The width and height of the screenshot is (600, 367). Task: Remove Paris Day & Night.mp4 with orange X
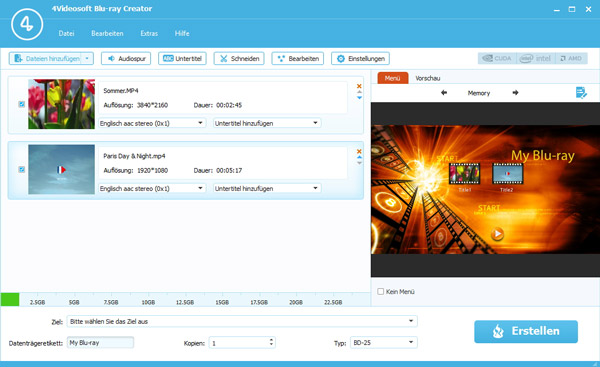(359, 152)
